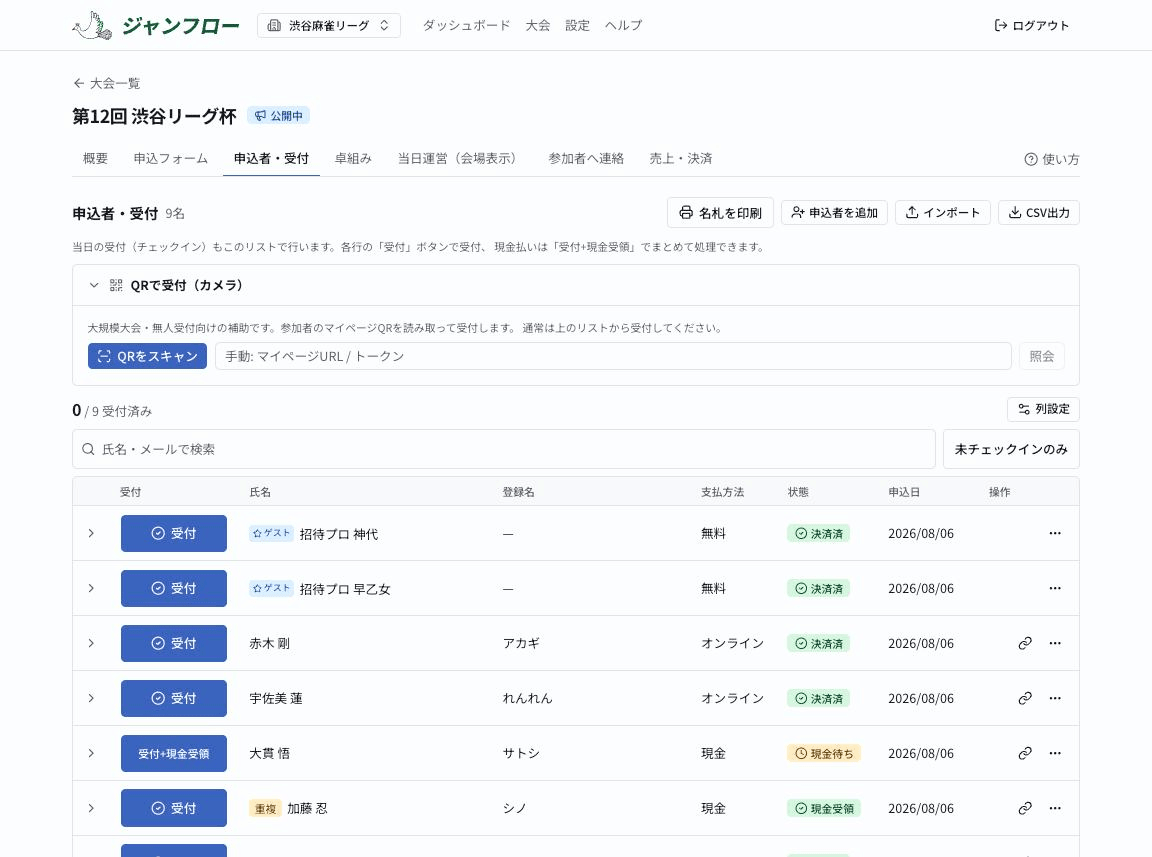Click the link icon for 加藤 忍
Screen dimensions: 1152x857
1025,808
